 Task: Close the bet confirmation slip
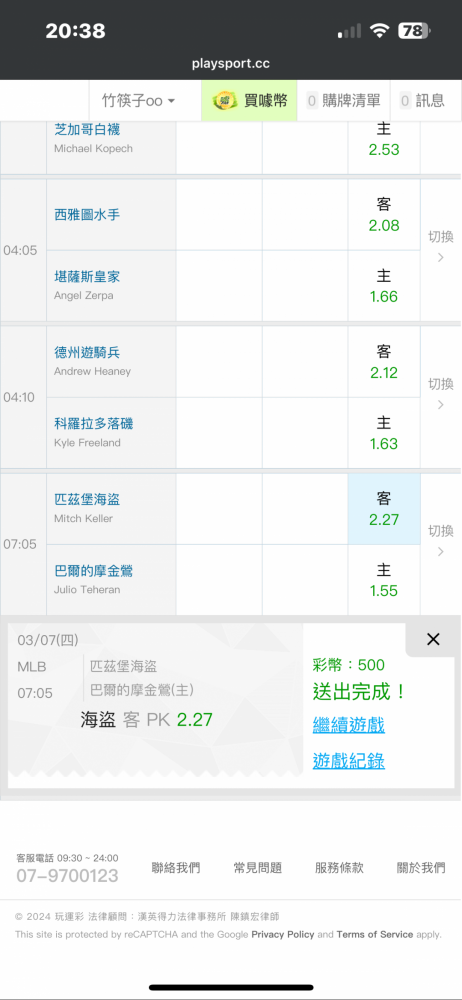click(433, 639)
